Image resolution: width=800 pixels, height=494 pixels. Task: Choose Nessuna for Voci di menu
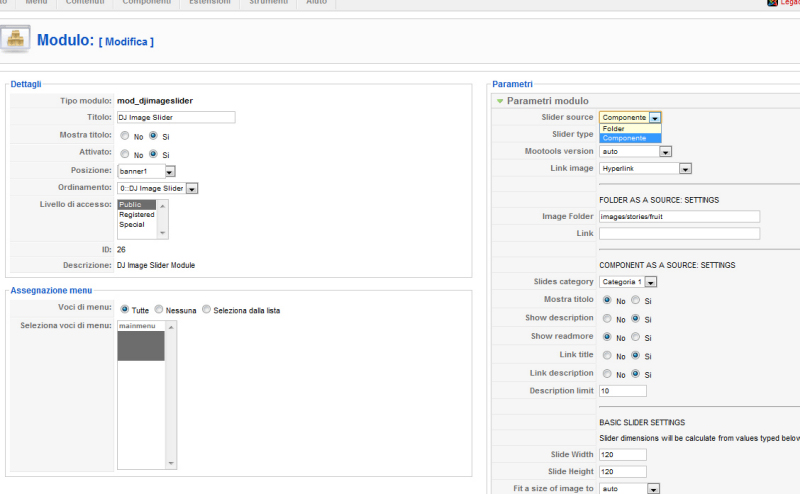point(159,309)
